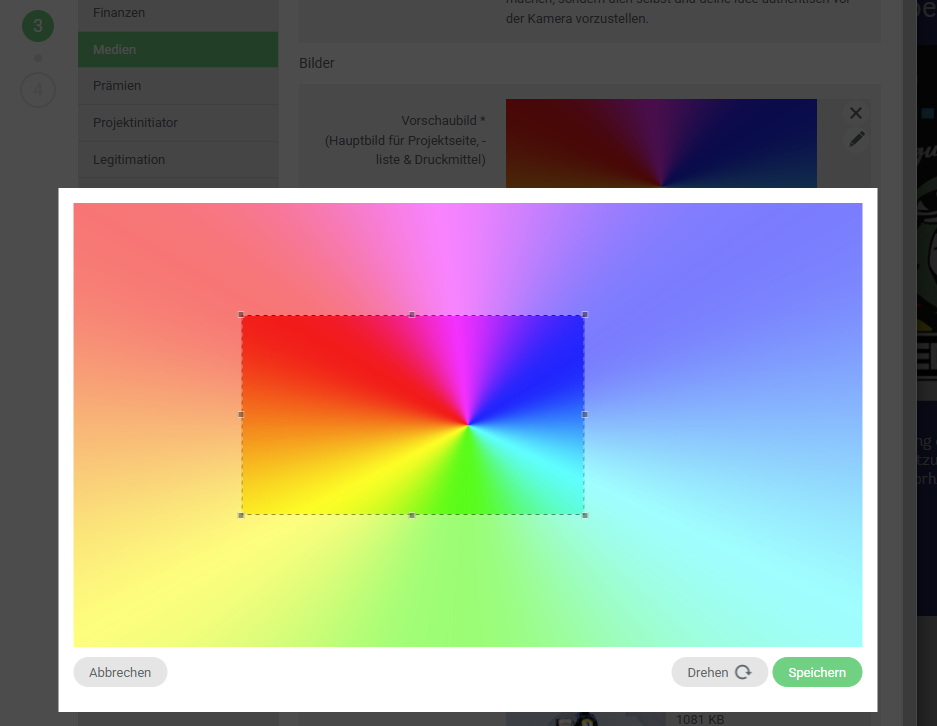Click the top-left crop handle

(241, 315)
